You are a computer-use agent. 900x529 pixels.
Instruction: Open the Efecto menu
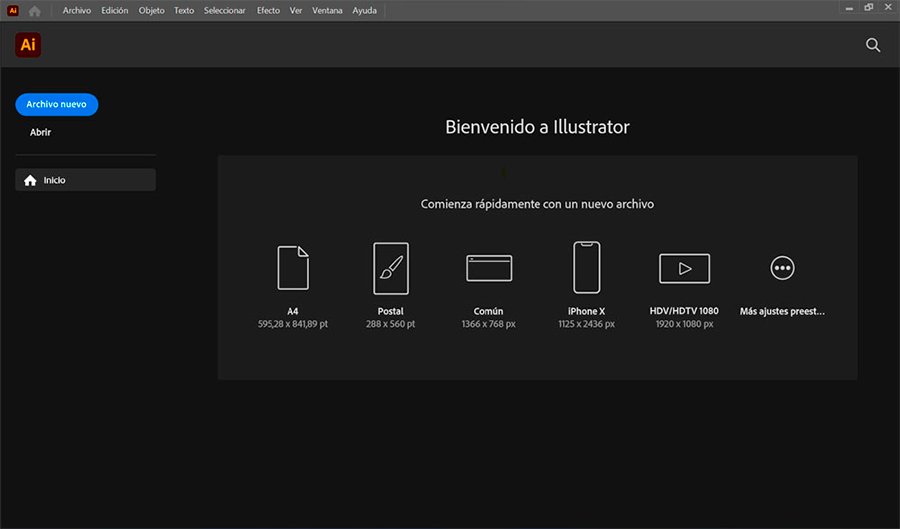tap(268, 10)
